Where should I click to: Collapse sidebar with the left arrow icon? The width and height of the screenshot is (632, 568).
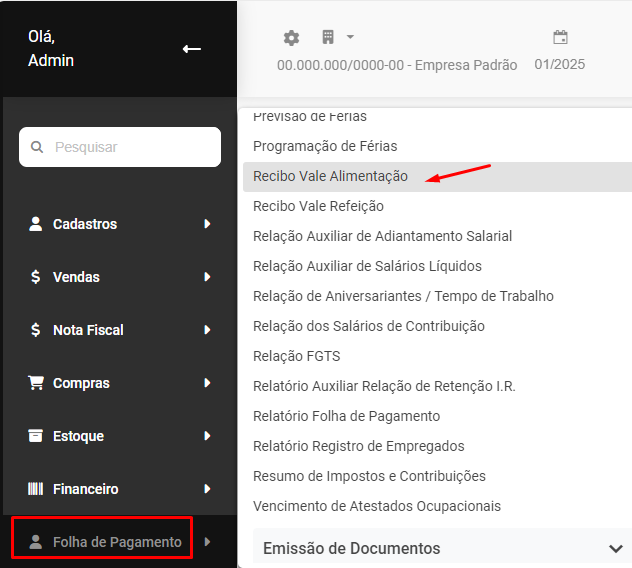(x=191, y=49)
